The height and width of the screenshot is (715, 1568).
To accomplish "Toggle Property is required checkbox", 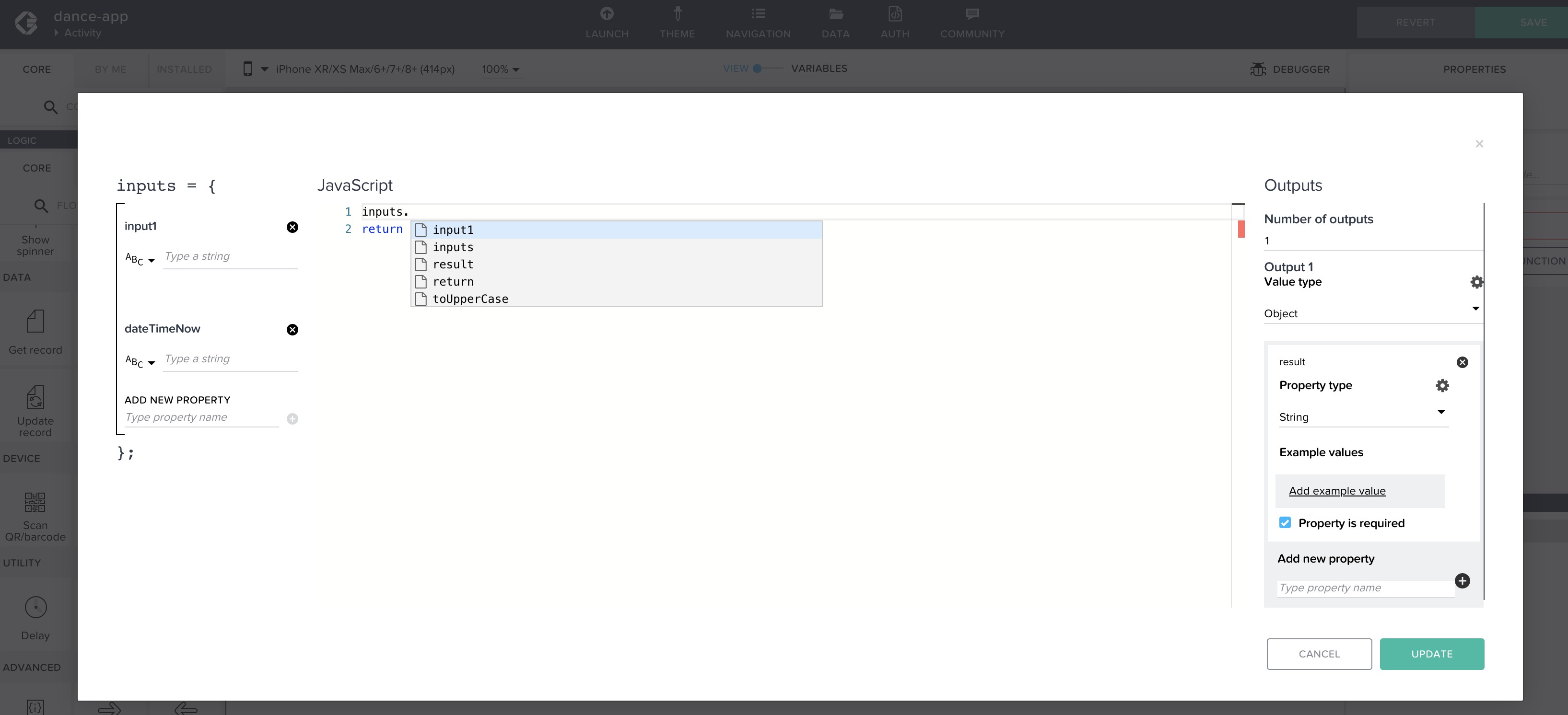I will 1284,523.
